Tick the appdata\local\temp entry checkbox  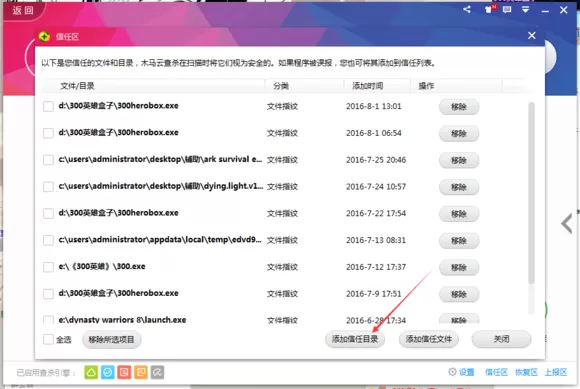point(48,240)
